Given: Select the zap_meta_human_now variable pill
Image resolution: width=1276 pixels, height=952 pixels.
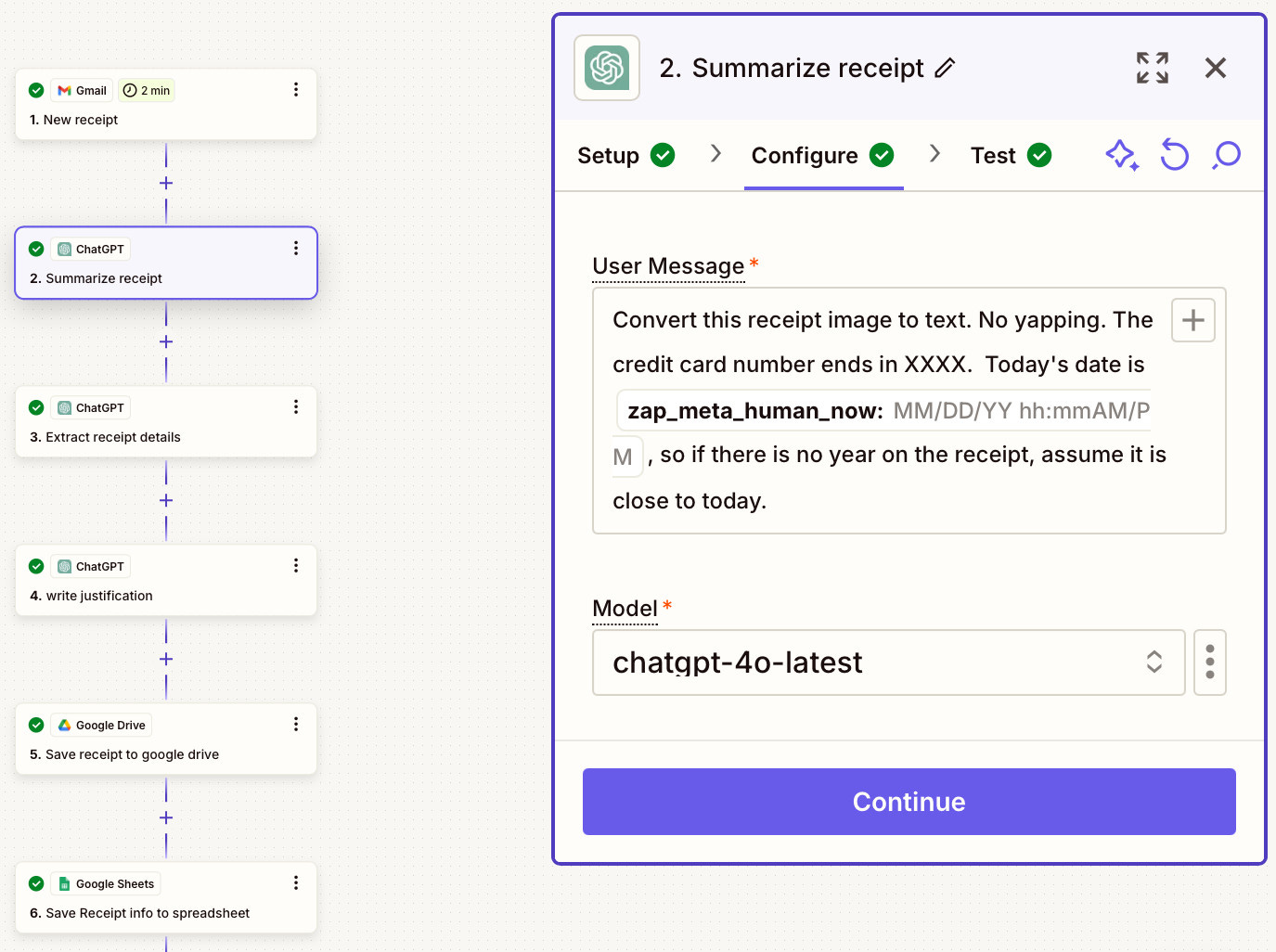Looking at the screenshot, I should point(883,411).
